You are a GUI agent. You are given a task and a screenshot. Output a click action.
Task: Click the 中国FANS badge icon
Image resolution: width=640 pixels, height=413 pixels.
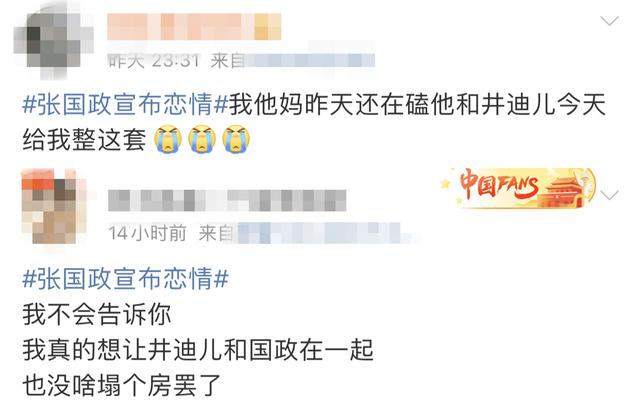click(519, 188)
